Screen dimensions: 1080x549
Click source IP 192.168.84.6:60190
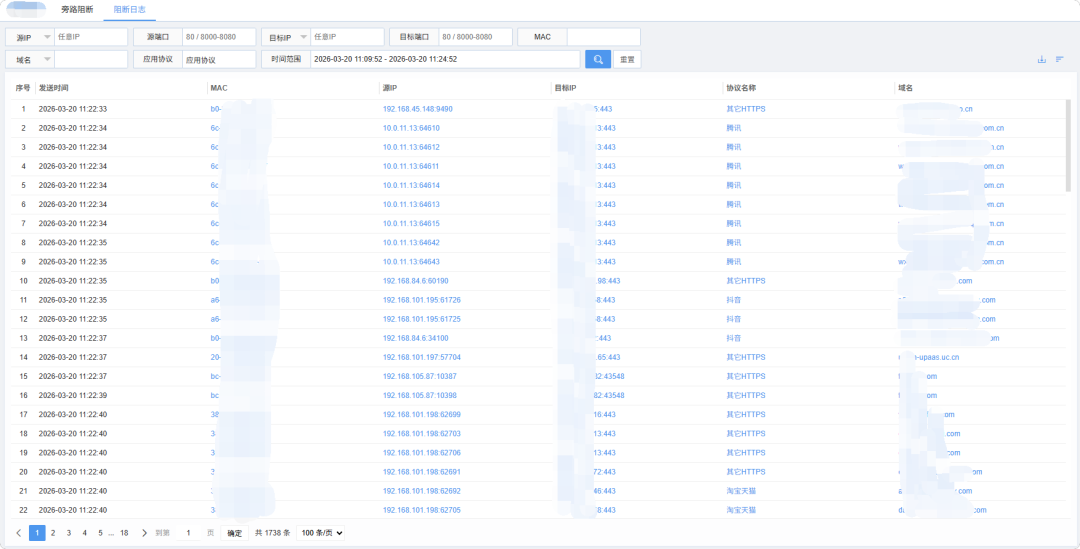[415, 281]
